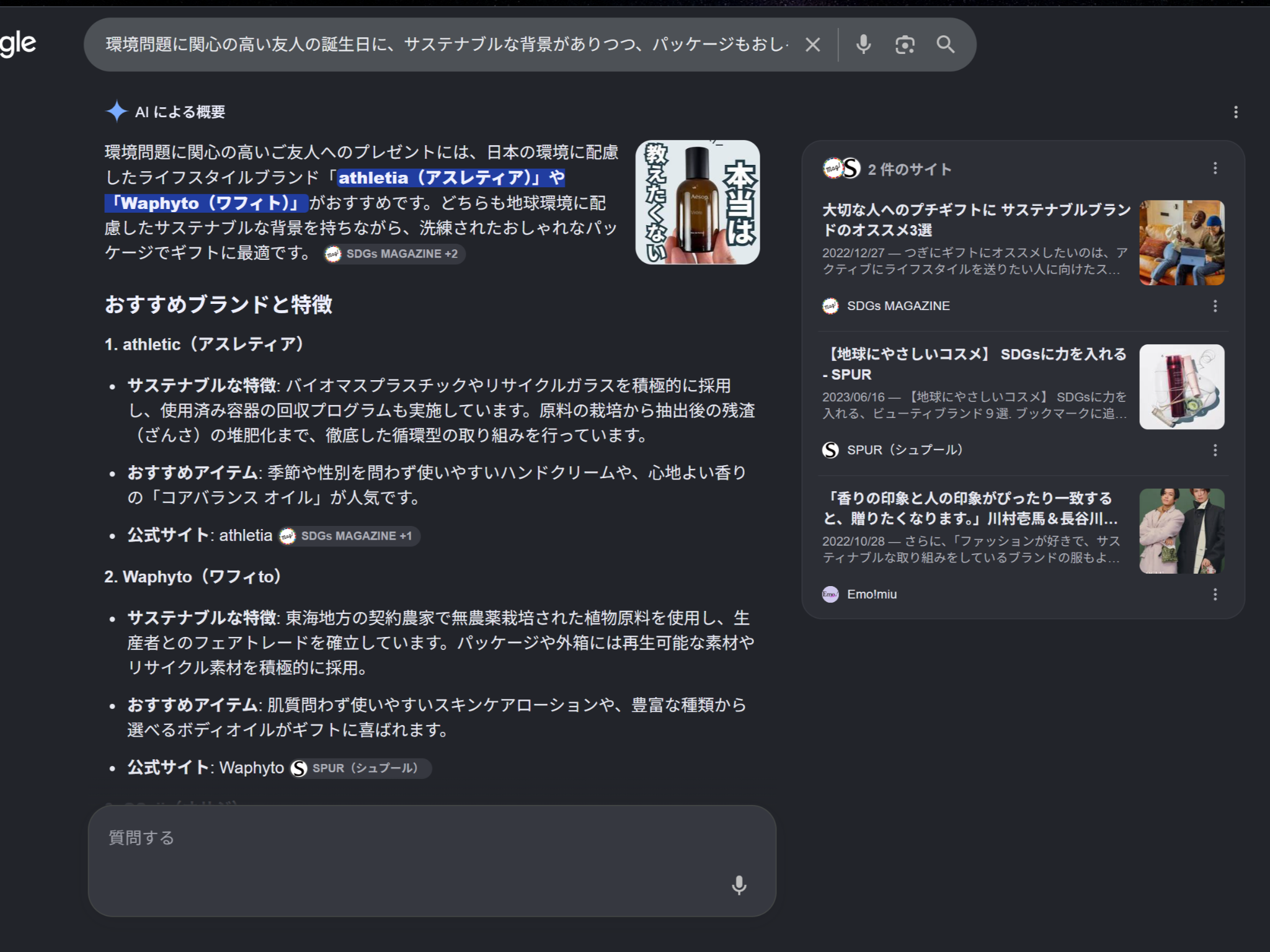Click SPUR（シュプール）site name in sidebar

905,450
